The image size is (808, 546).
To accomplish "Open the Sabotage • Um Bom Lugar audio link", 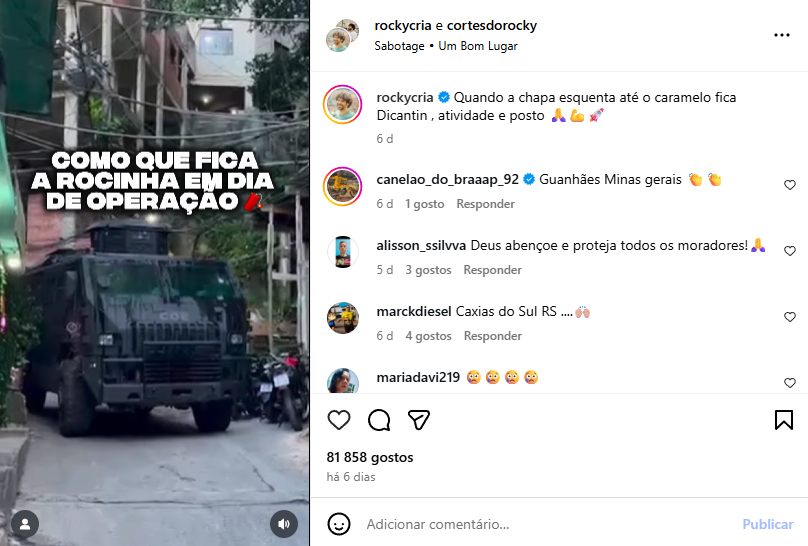I will point(446,46).
